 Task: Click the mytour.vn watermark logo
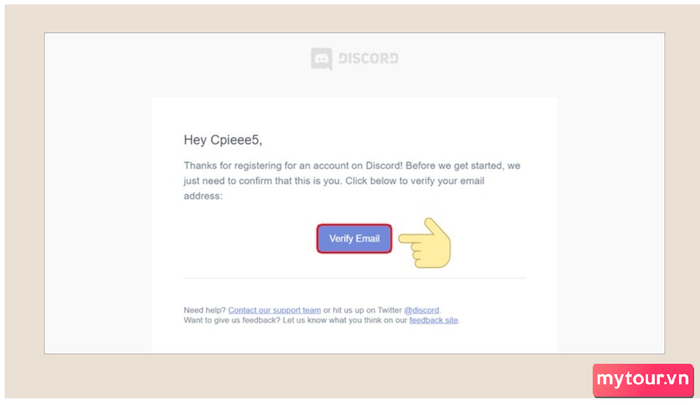click(643, 380)
